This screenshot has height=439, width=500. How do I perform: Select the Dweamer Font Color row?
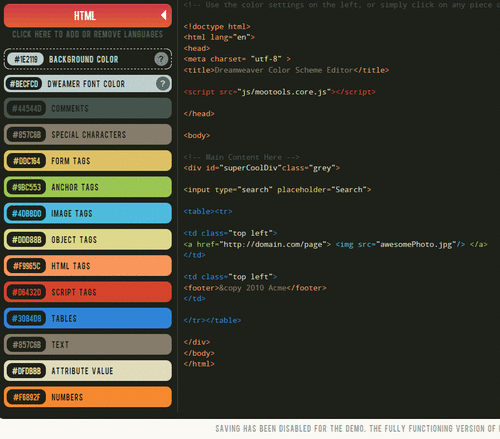click(88, 84)
